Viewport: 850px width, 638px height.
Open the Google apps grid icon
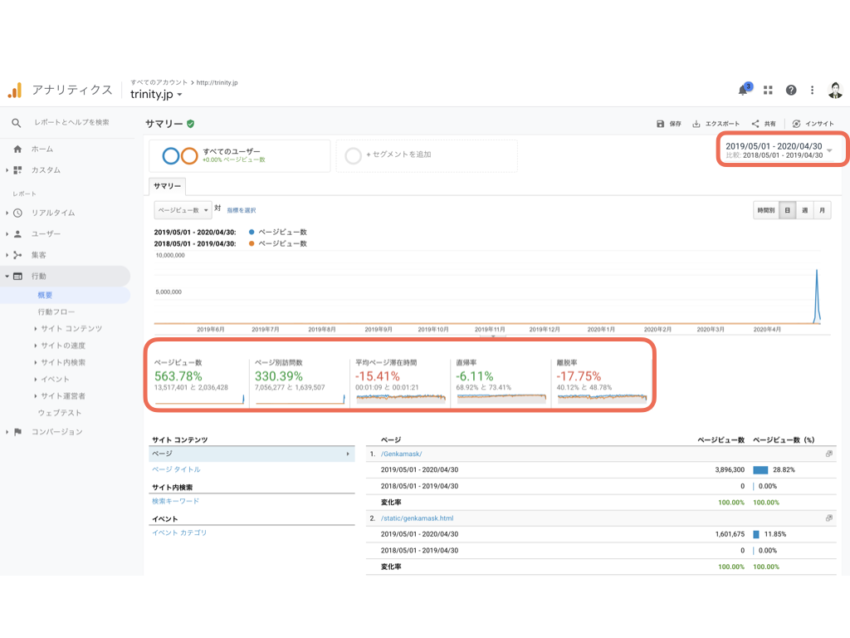pyautogui.click(x=768, y=90)
